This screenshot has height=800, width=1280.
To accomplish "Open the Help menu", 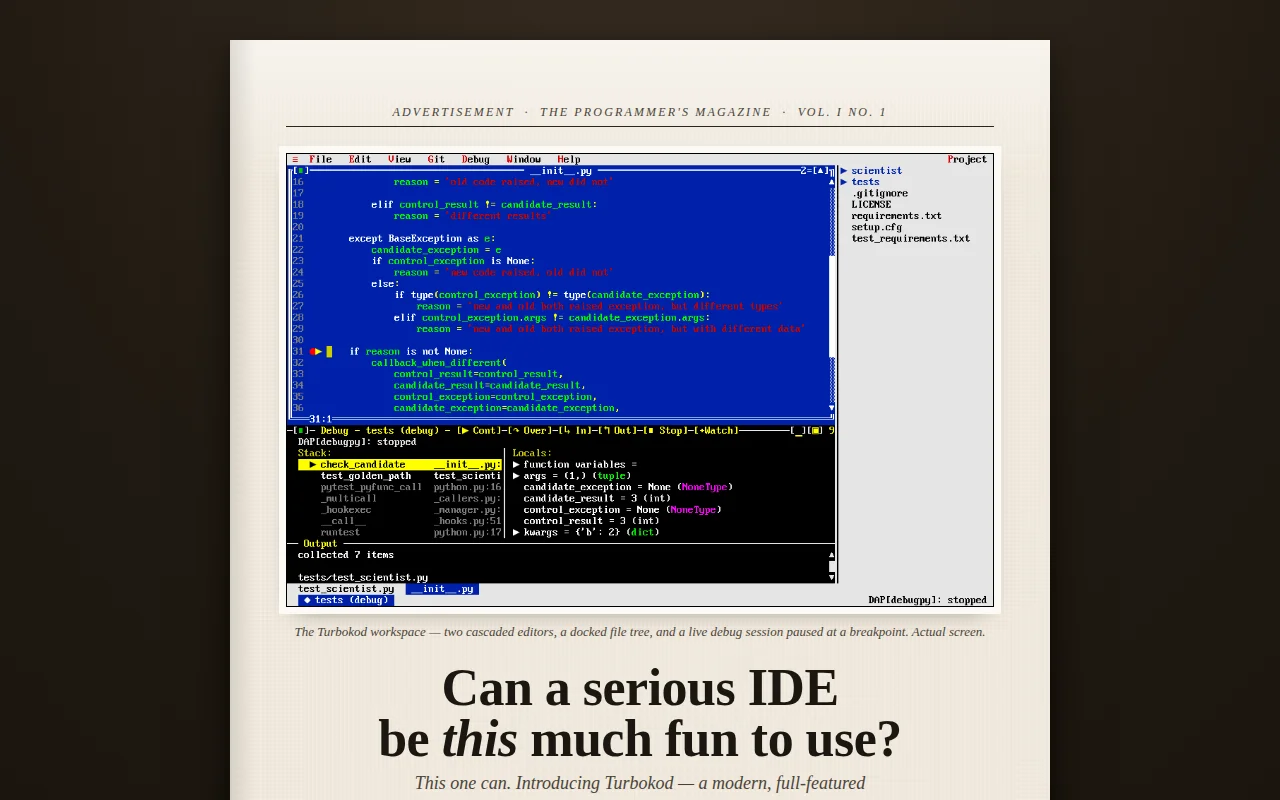I will [569, 159].
